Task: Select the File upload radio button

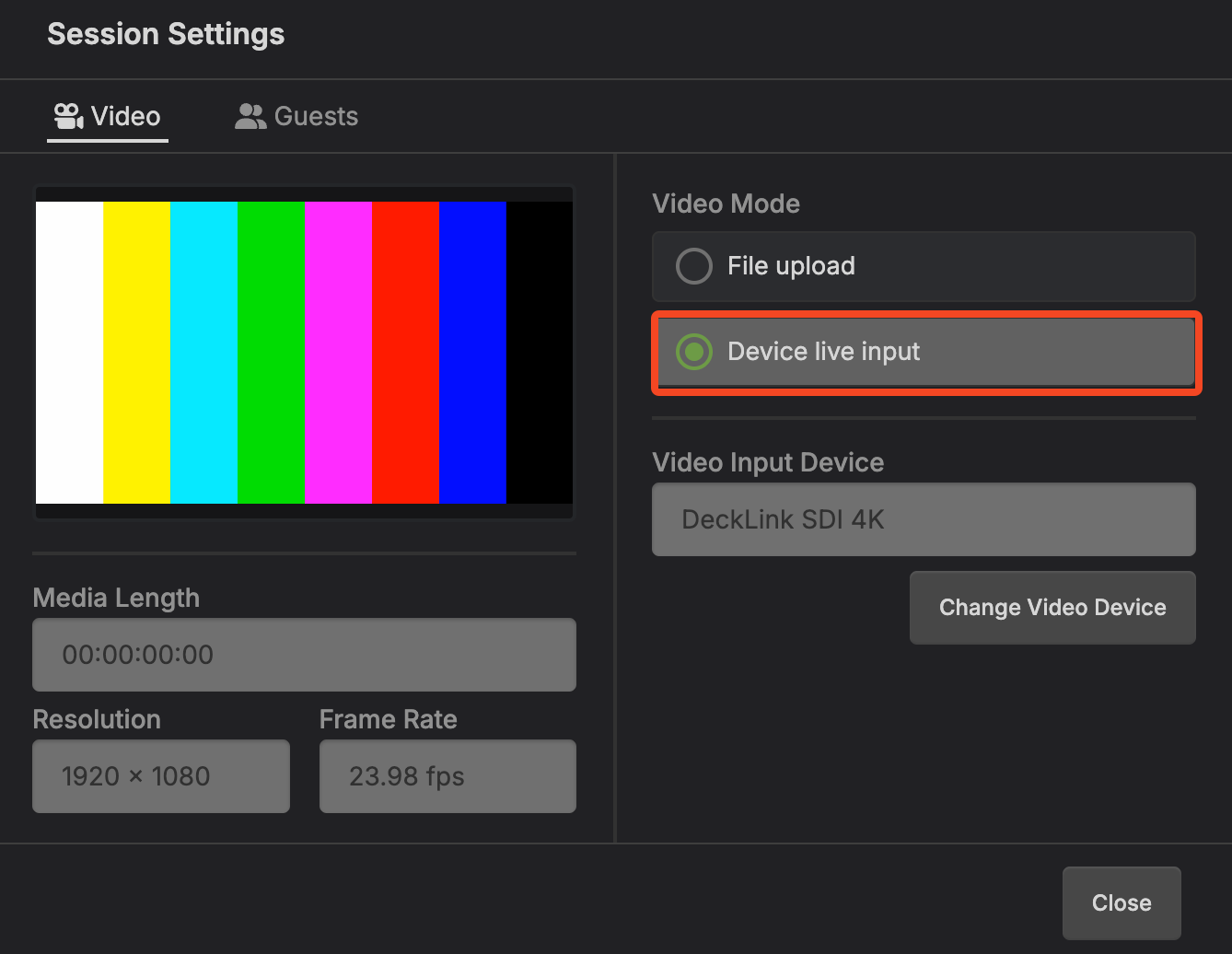Action: point(694,266)
